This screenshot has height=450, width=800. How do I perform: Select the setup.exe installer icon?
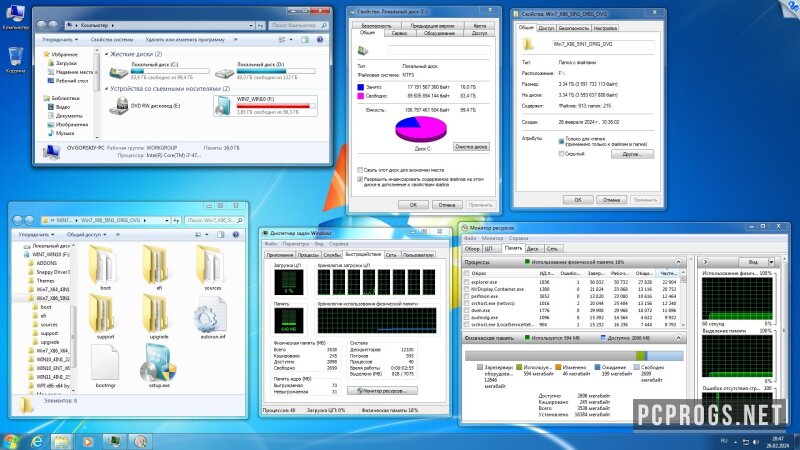[x=159, y=364]
